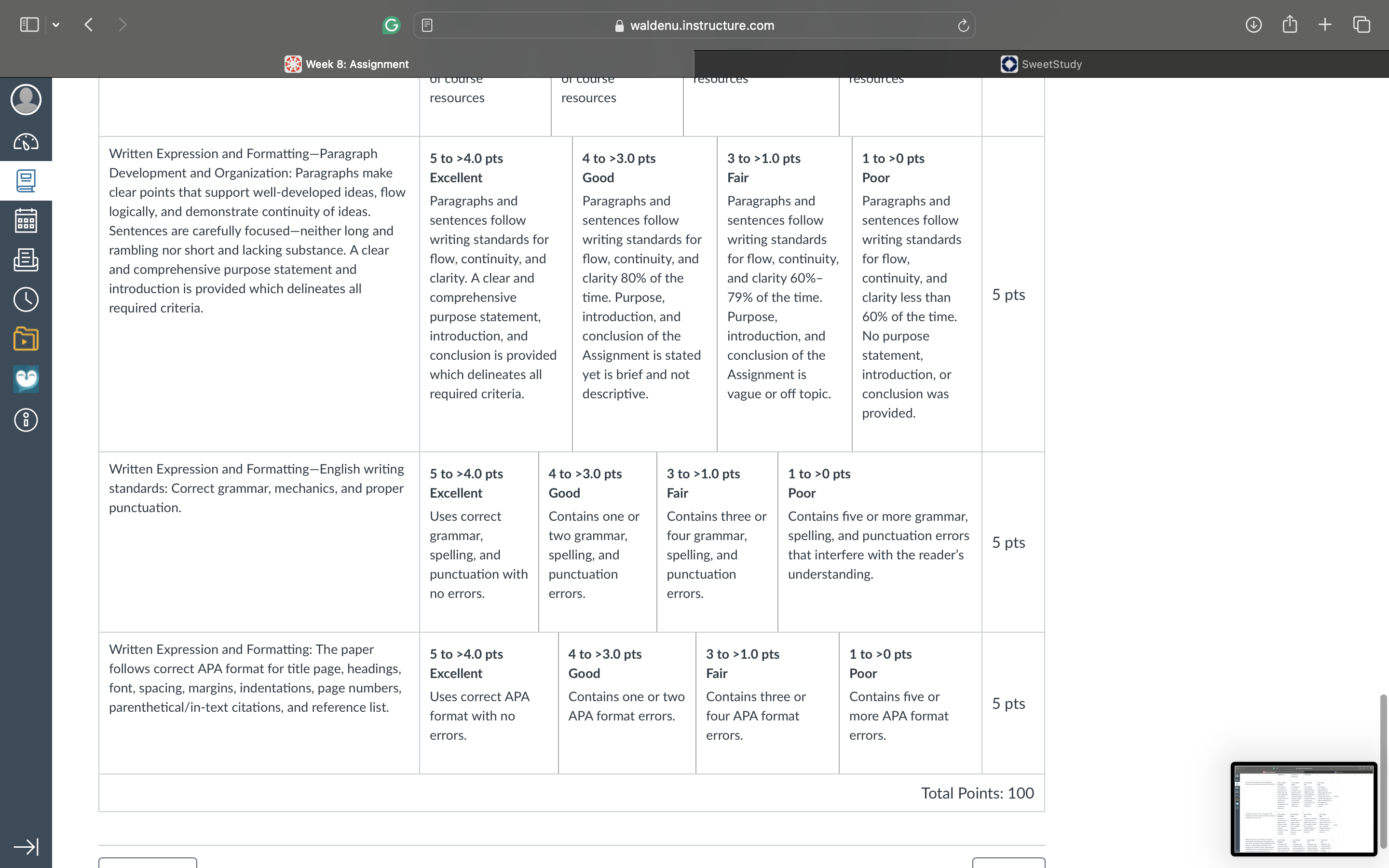Open the Inbox icon in sidebar
1389x868 pixels.
(x=26, y=260)
